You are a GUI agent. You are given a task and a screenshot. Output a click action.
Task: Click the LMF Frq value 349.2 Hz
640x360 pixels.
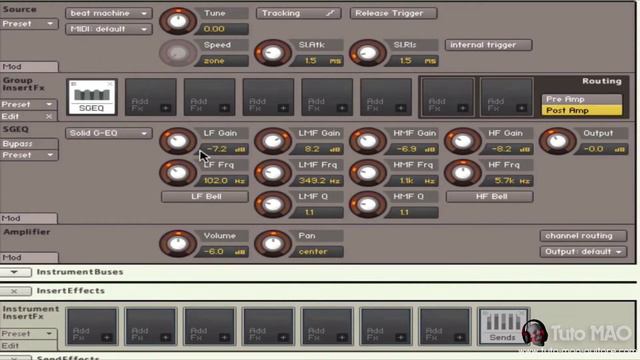coord(318,181)
